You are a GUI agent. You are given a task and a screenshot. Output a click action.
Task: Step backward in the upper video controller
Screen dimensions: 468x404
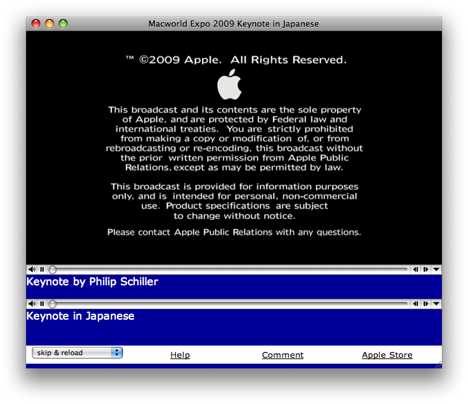[415, 269]
